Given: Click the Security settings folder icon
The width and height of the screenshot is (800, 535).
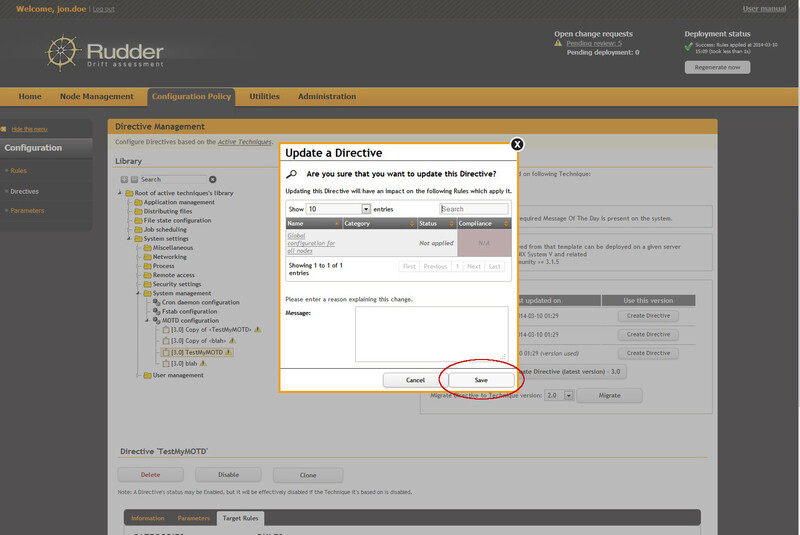Looking at the screenshot, I should point(147,285).
